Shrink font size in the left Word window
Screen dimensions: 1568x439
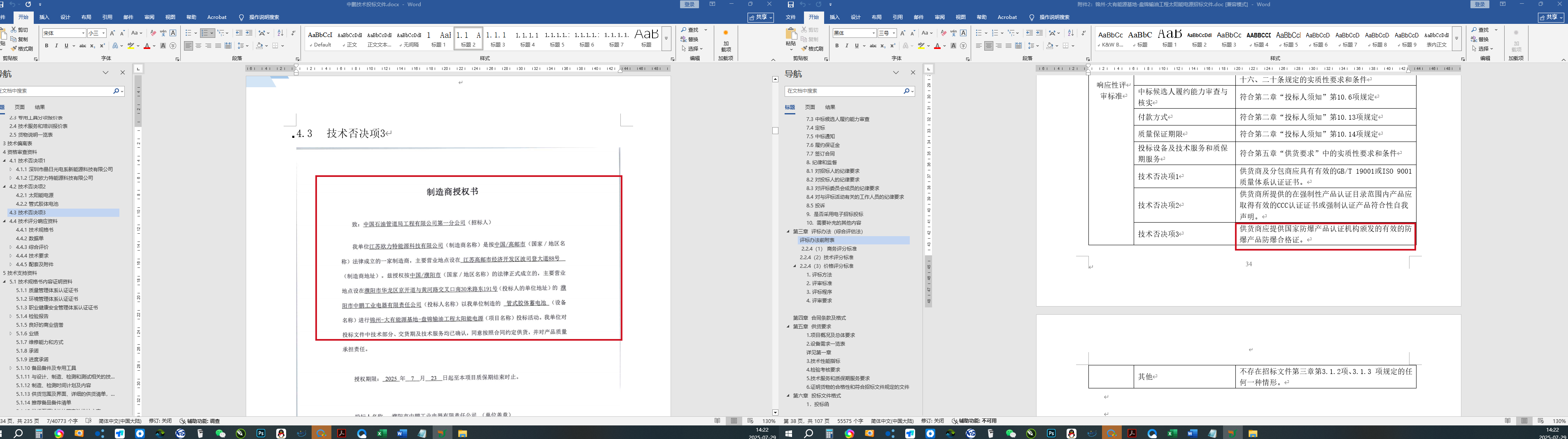122,33
